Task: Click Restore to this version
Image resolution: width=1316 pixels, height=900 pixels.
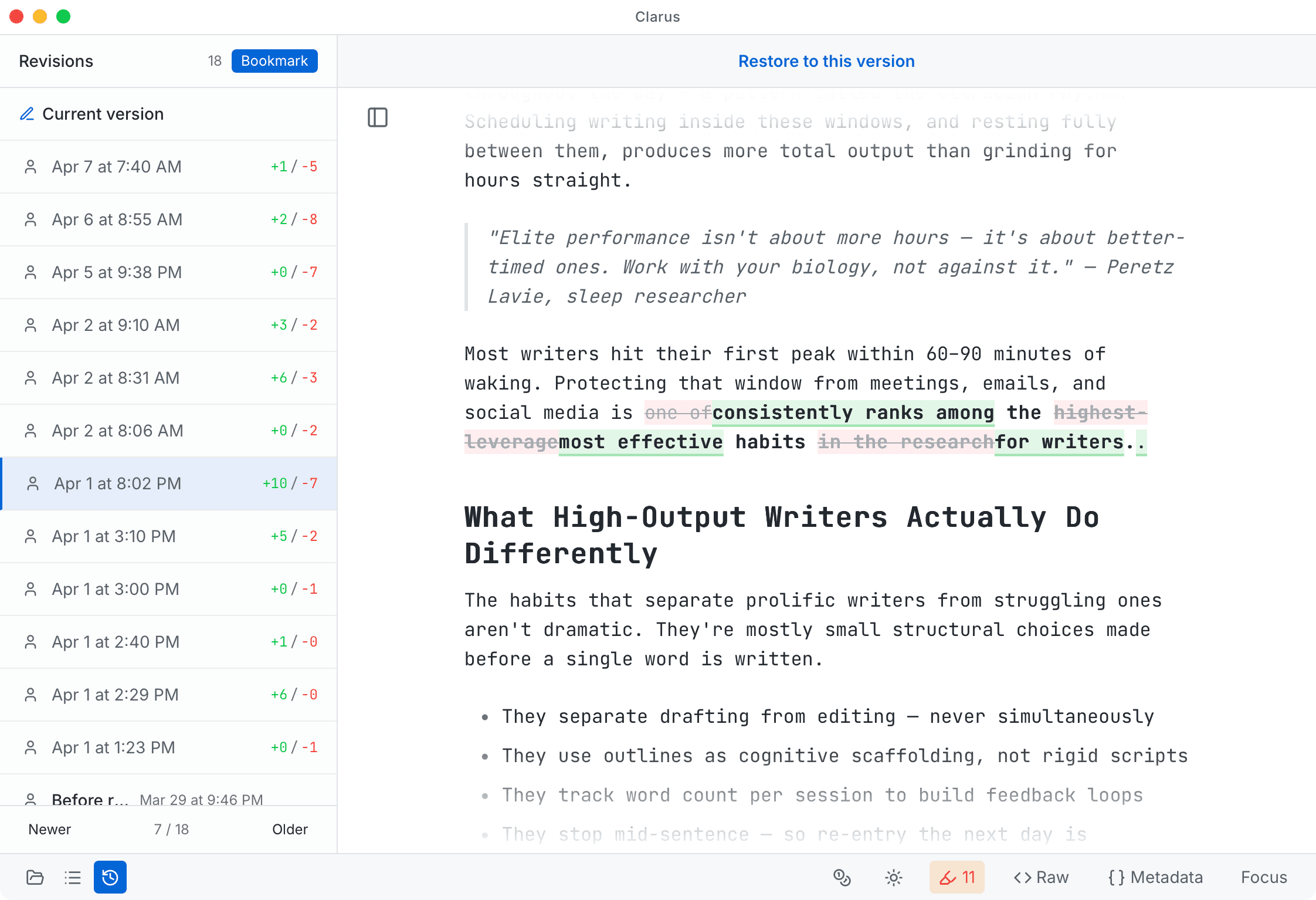Action: 826,61
